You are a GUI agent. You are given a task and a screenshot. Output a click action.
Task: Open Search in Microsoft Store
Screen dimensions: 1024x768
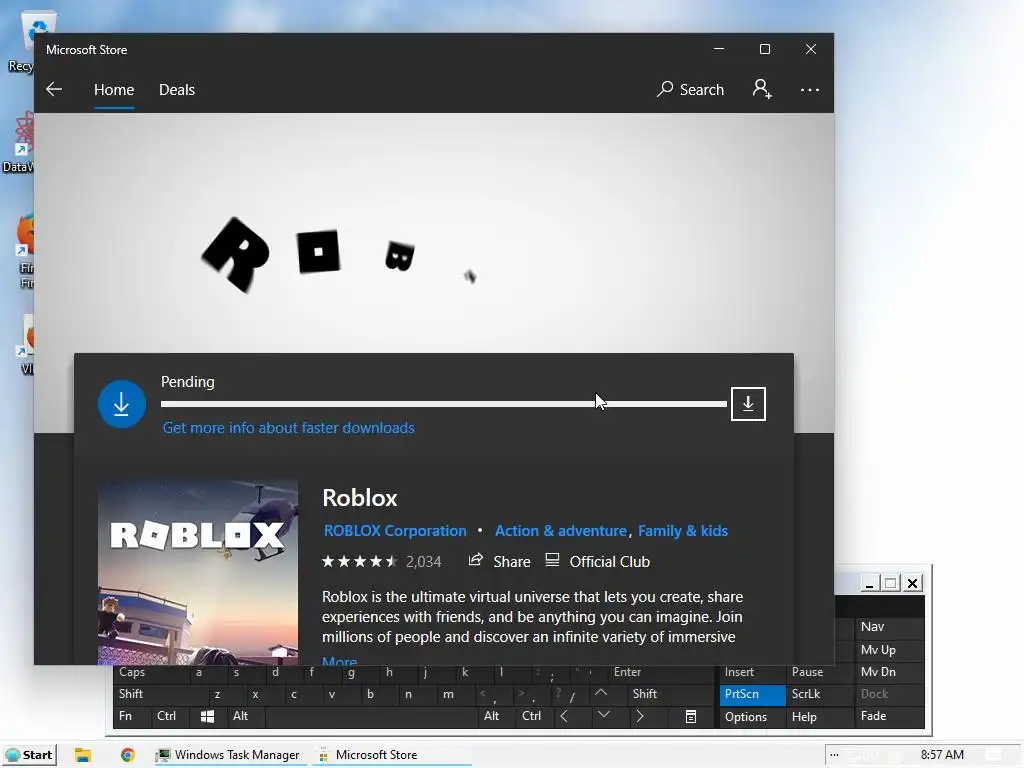[x=690, y=89]
